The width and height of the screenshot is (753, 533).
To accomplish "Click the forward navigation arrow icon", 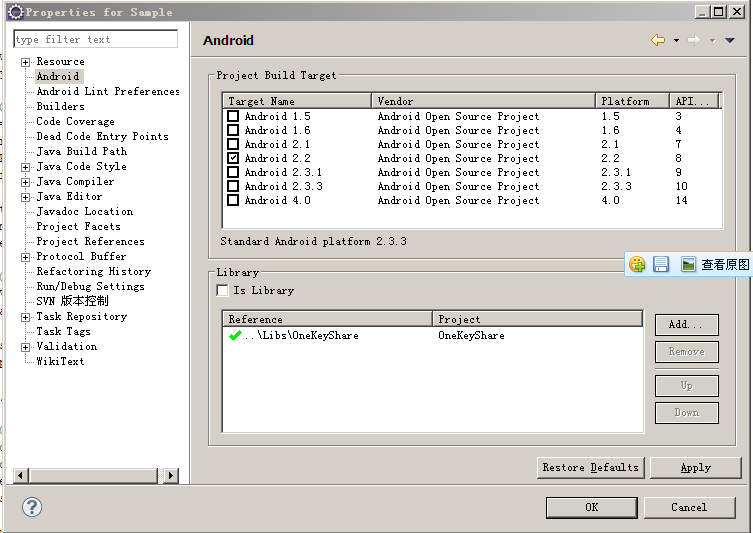I will click(694, 40).
